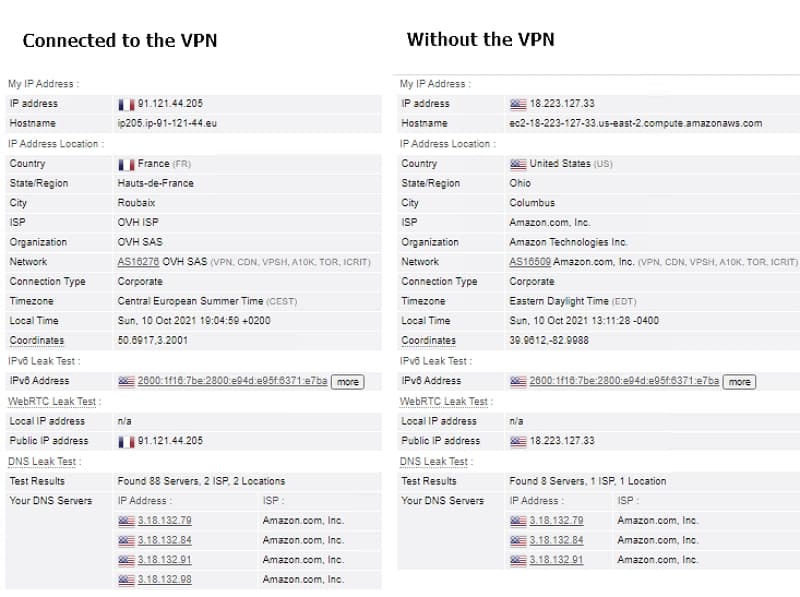800x597 pixels.
Task: Click the DNS Leak Test heading on right
Action: (x=436, y=461)
